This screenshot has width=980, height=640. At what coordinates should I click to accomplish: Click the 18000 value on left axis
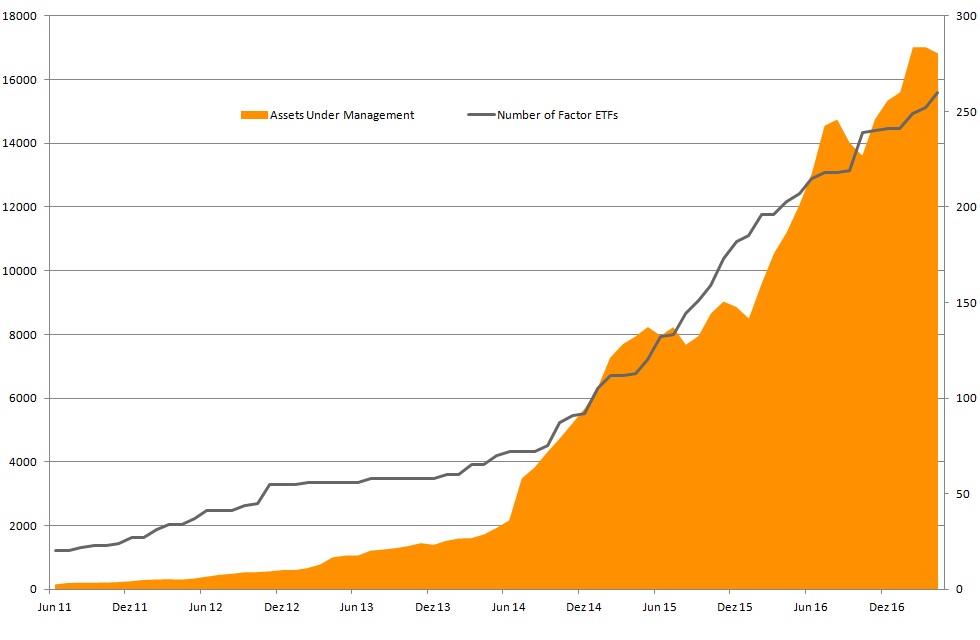coord(20,17)
